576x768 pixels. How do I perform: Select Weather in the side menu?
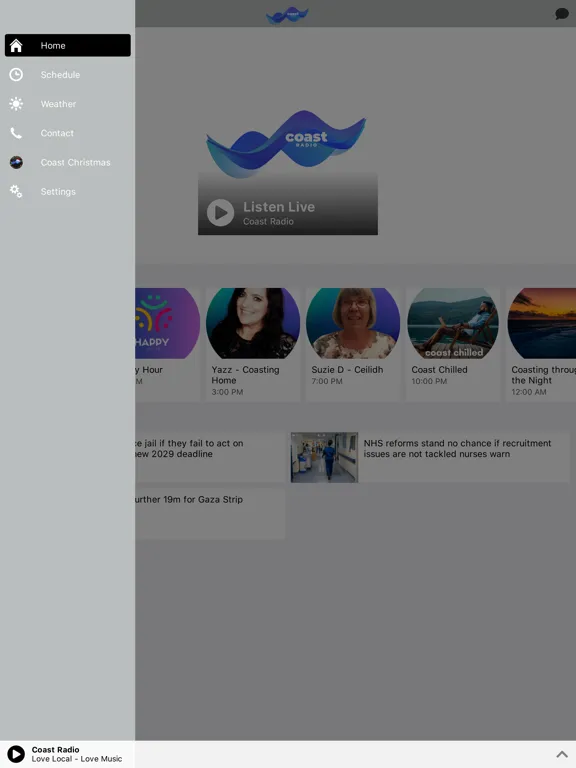pyautogui.click(x=68, y=104)
